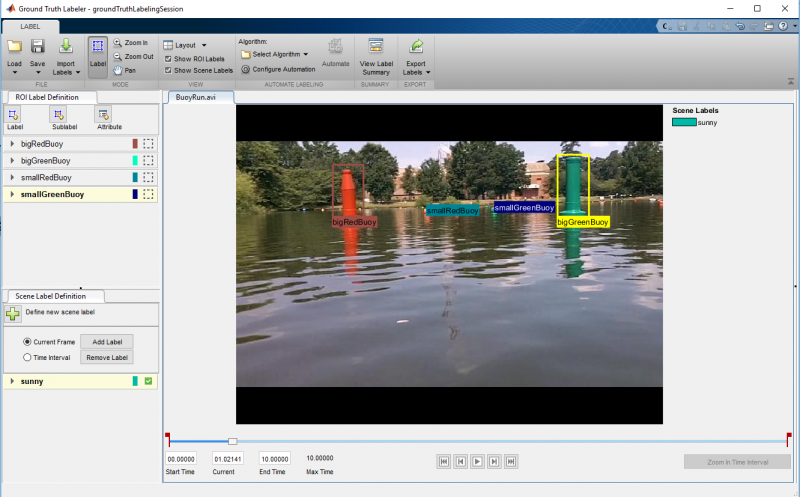Toggle Show Scene Labels checkbox

(x=168, y=71)
